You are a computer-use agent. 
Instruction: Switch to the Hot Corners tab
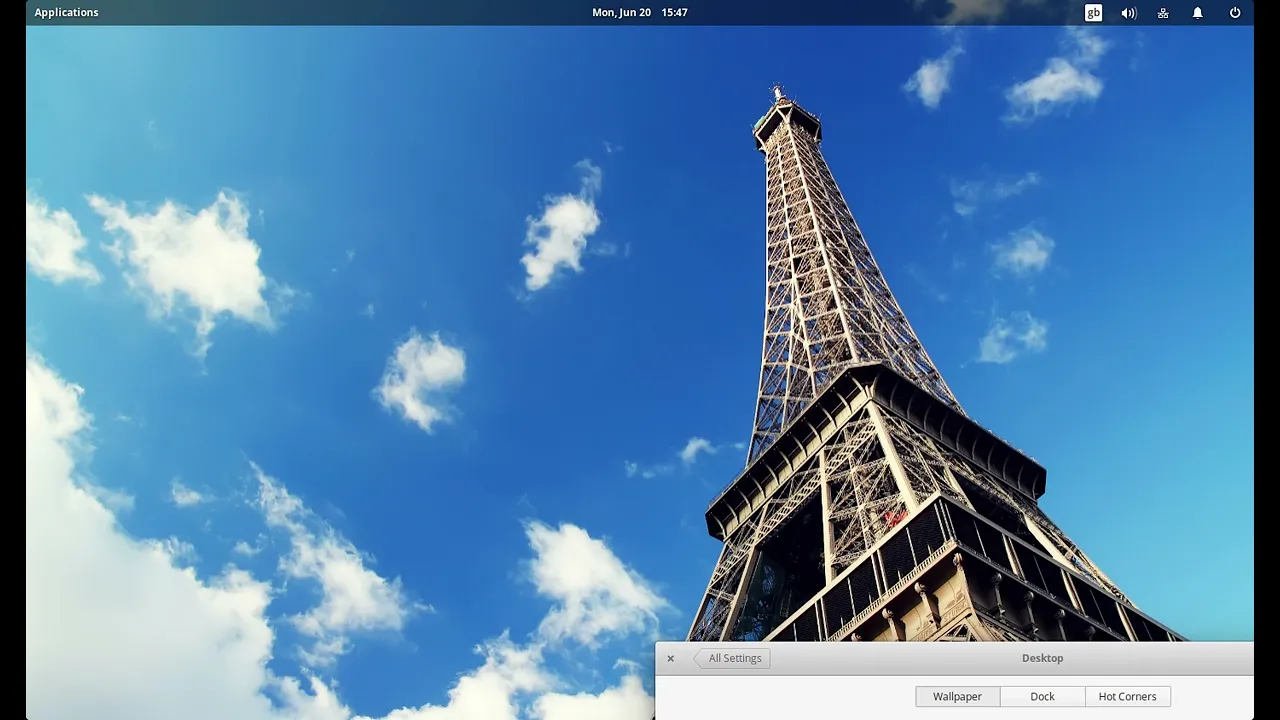coord(1127,697)
